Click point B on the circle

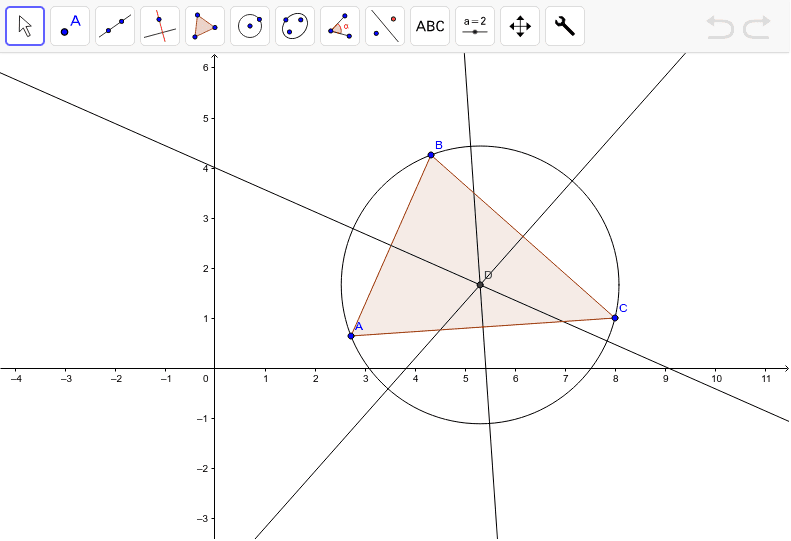point(431,155)
